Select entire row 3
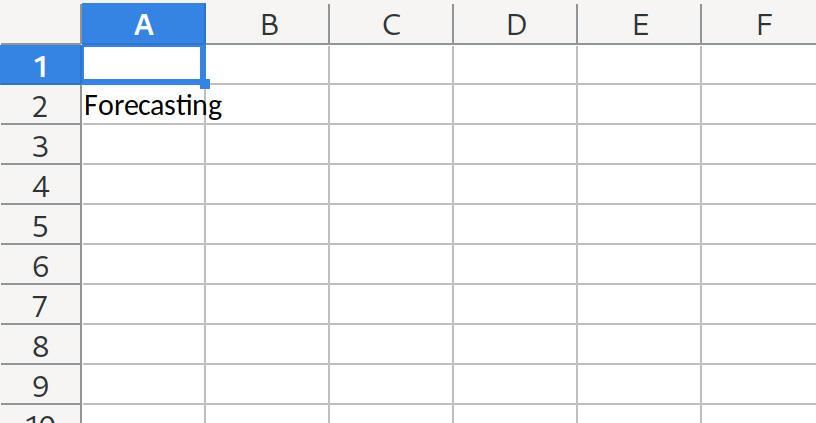 pyautogui.click(x=40, y=145)
